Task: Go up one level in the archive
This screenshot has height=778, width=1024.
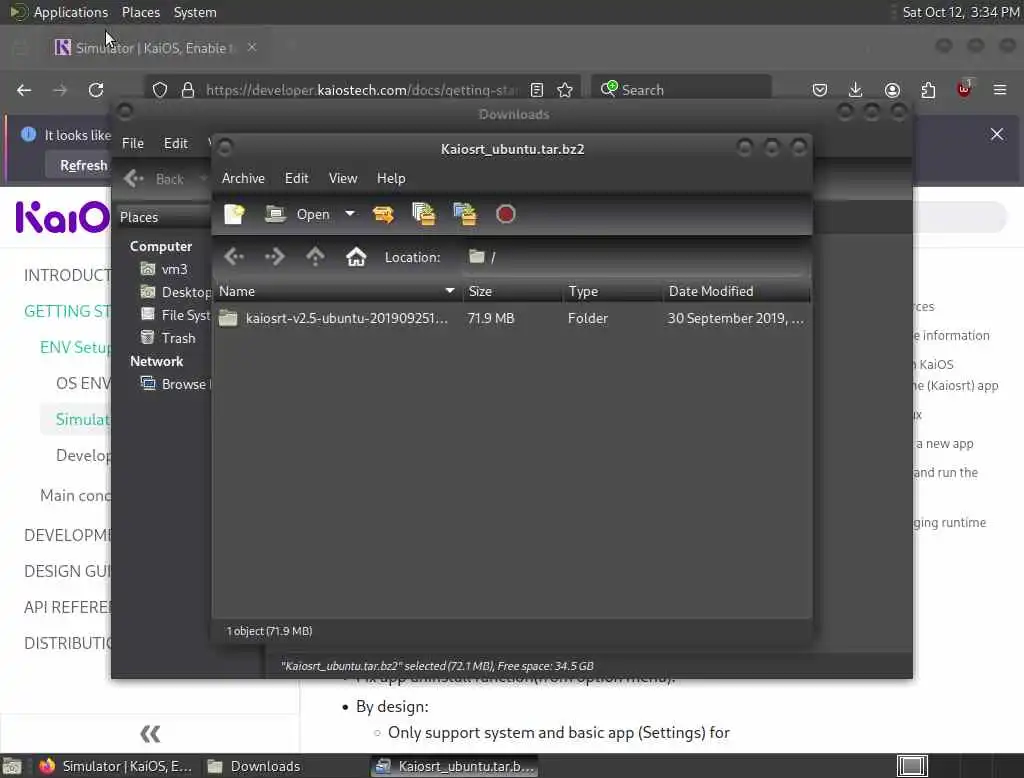Action: [x=315, y=257]
